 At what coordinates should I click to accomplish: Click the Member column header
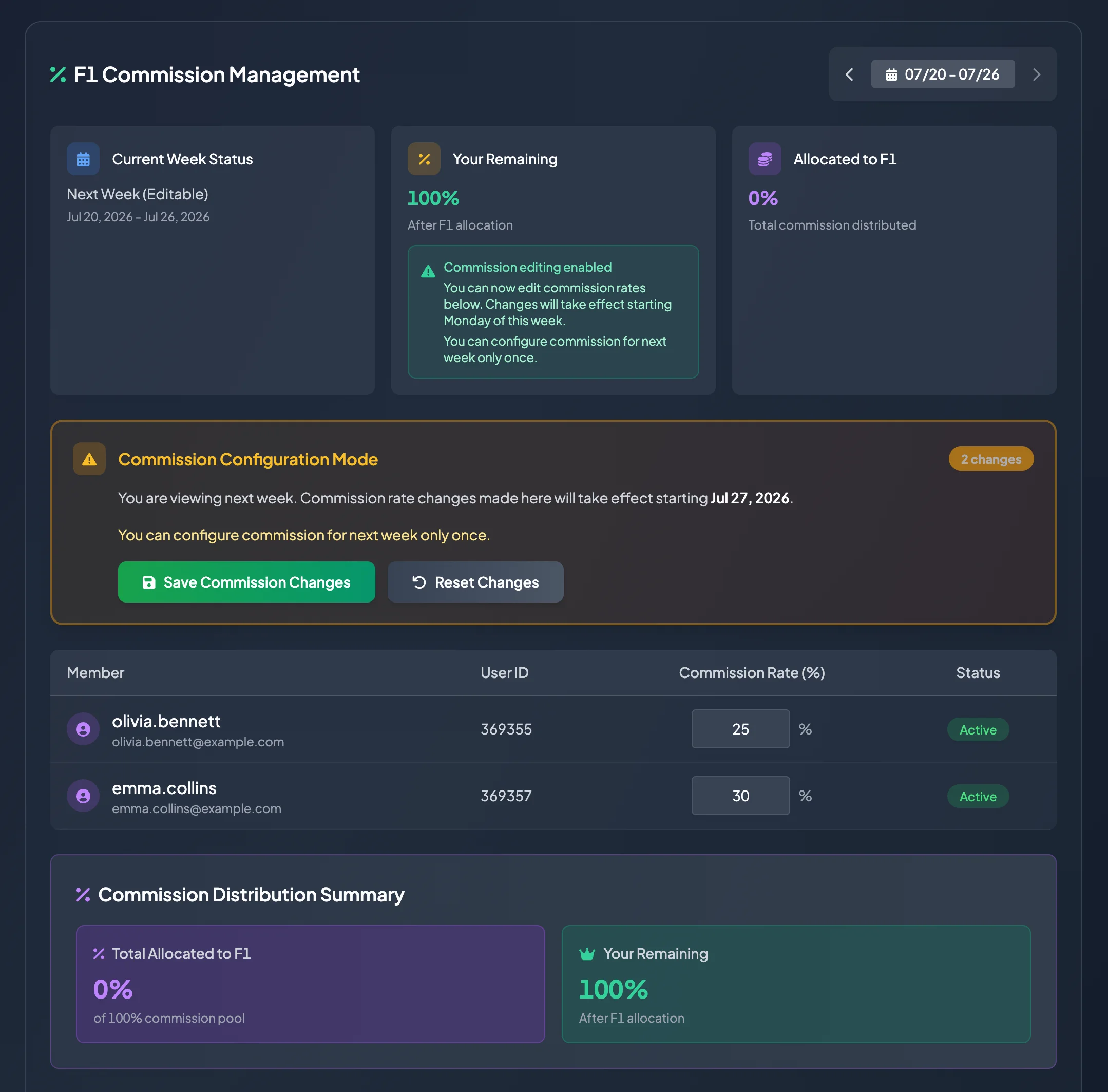coord(95,673)
